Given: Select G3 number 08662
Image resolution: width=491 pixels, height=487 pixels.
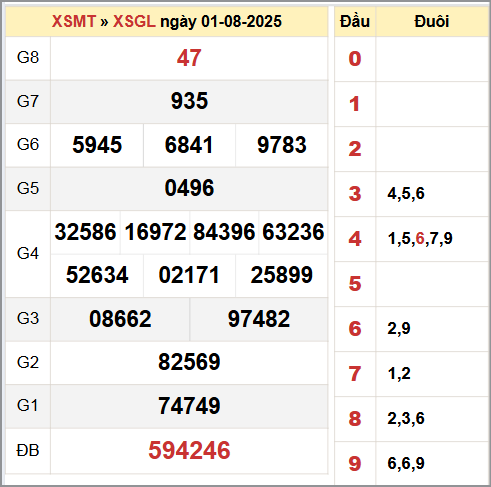Looking at the screenshot, I should tap(120, 319).
